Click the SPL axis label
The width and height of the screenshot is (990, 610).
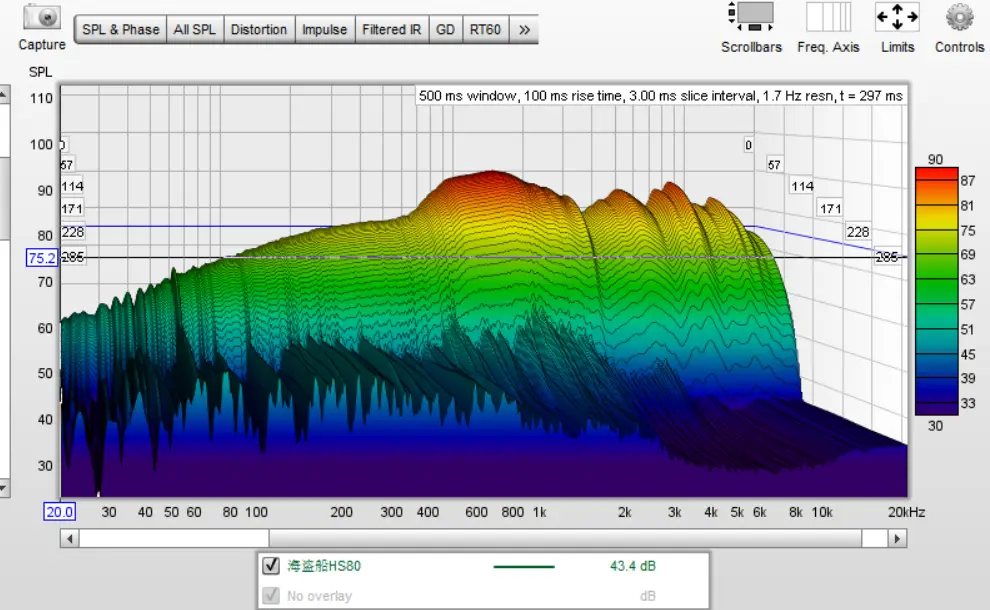coord(40,72)
